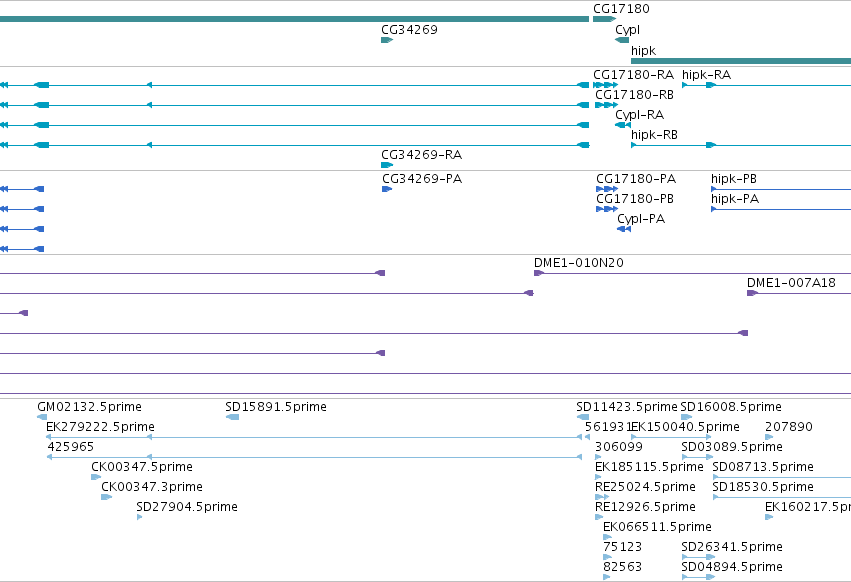Click the hipk gene bar
Viewport: 851px width, 582px height.
pyautogui.click(x=741, y=61)
